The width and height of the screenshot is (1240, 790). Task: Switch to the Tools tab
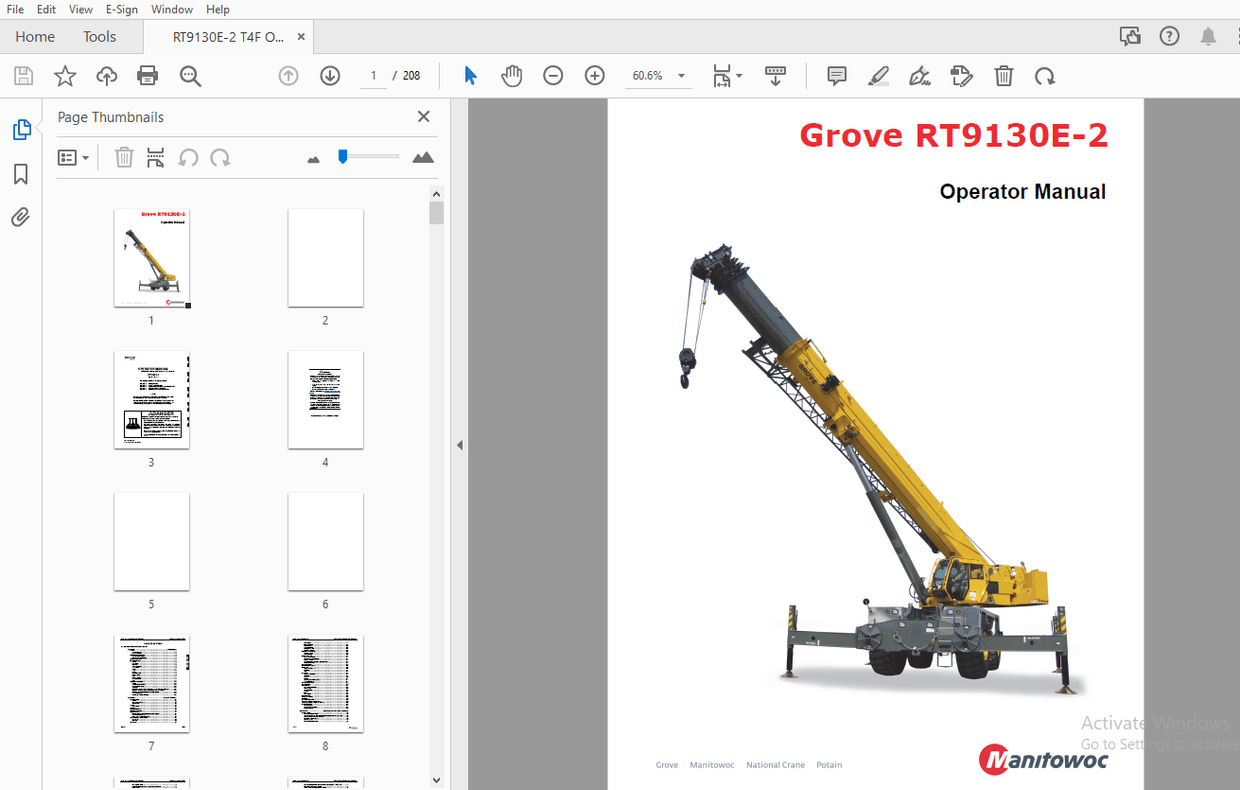99,36
